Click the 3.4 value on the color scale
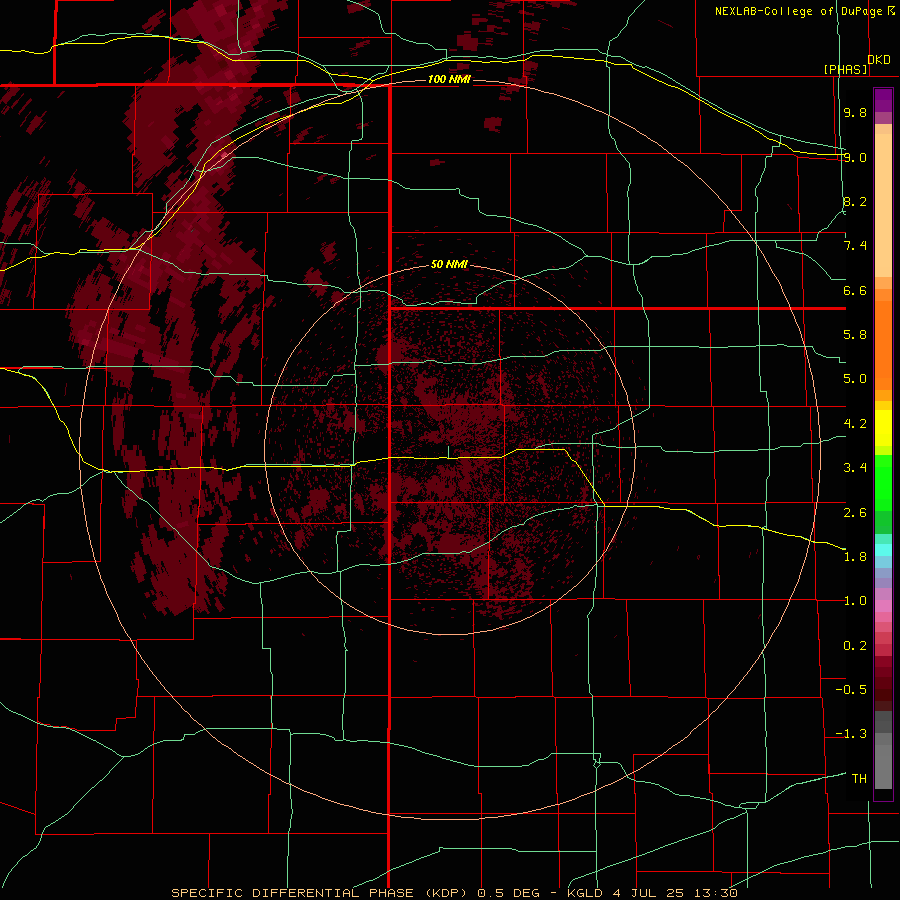 (x=855, y=468)
